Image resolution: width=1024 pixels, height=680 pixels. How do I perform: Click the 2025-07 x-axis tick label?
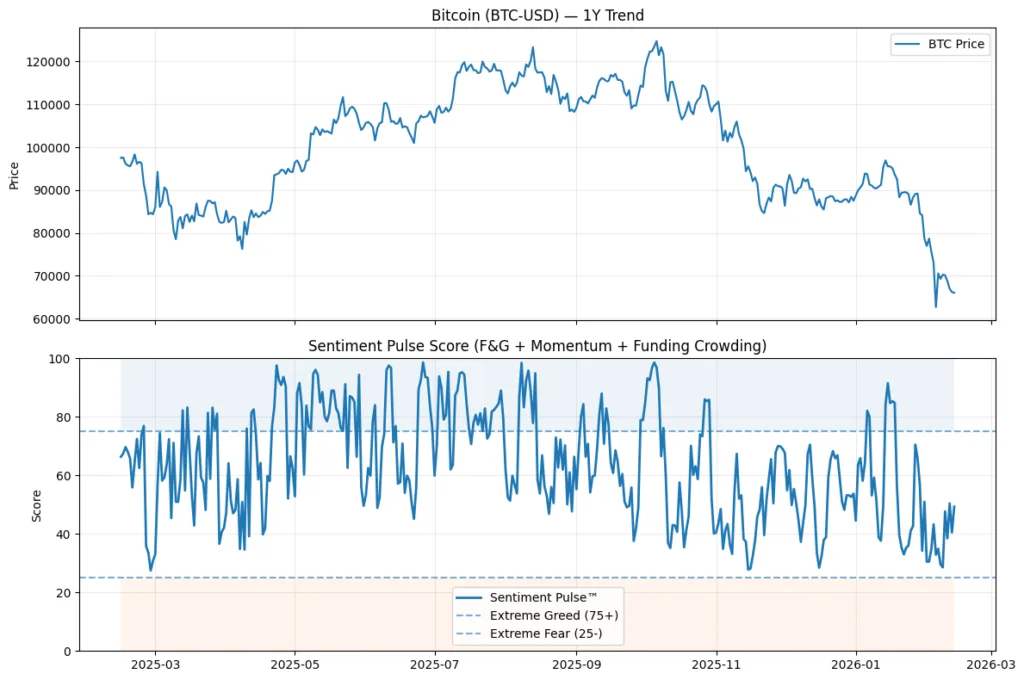(x=434, y=663)
